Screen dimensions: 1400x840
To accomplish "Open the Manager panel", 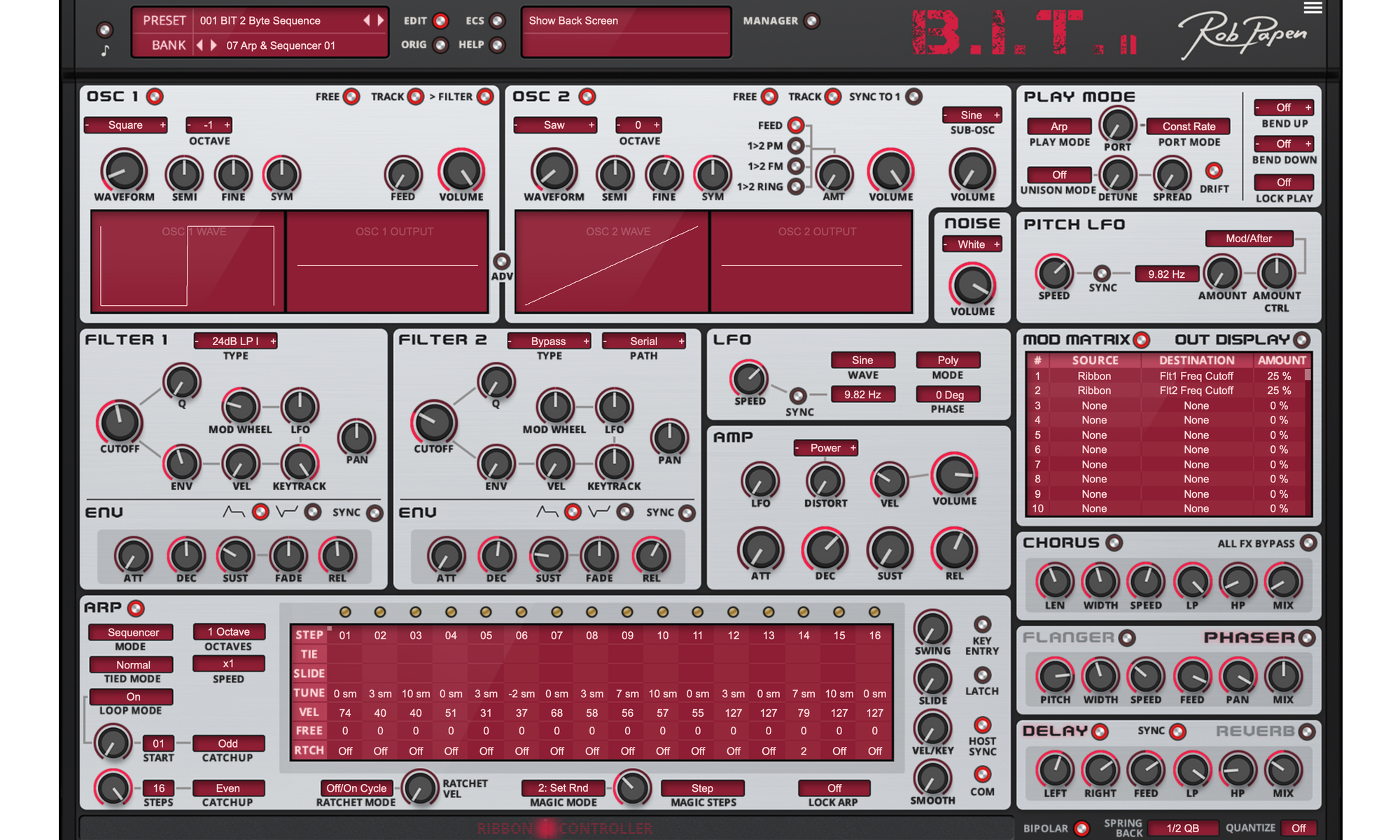I will (x=812, y=21).
